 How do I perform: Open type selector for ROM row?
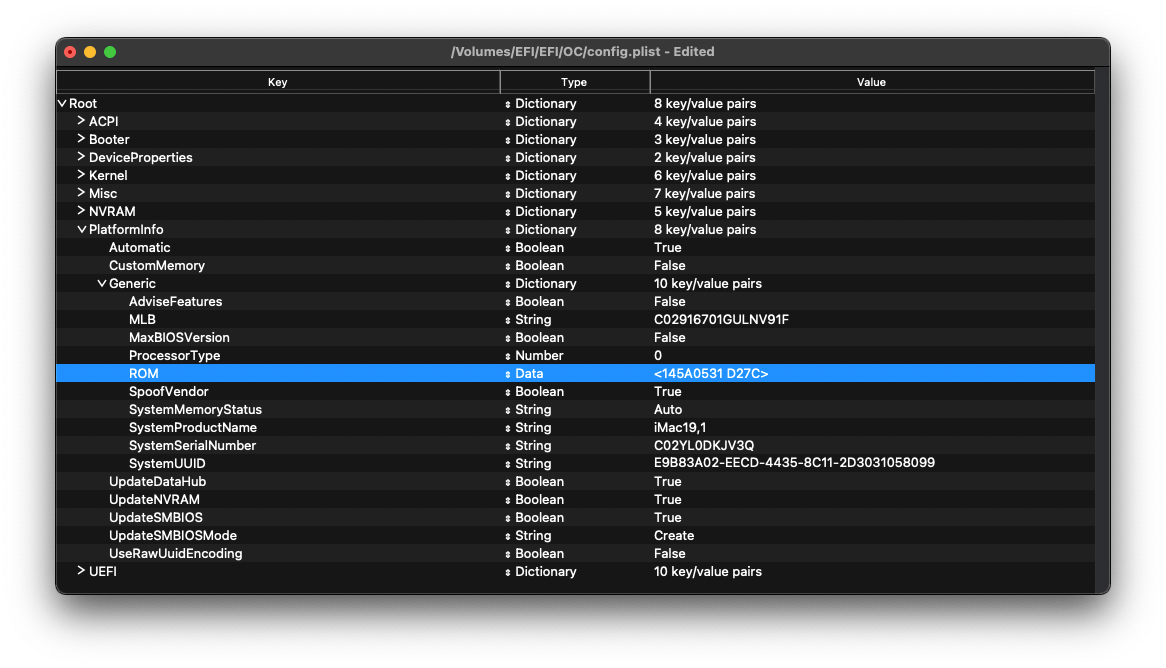pyautogui.click(x=508, y=374)
